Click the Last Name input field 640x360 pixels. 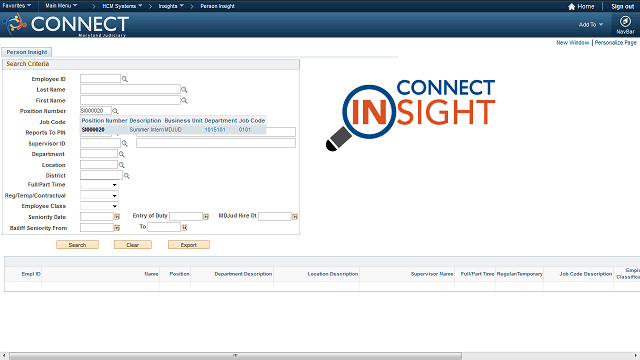tap(130, 89)
